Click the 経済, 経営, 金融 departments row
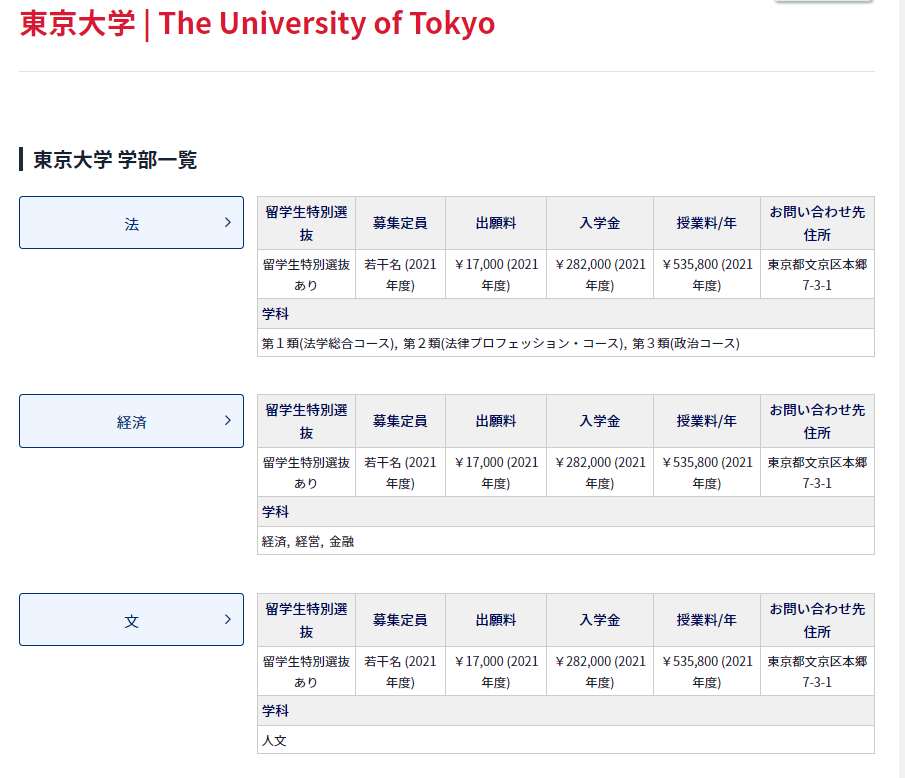This screenshot has width=905, height=778. (566, 541)
